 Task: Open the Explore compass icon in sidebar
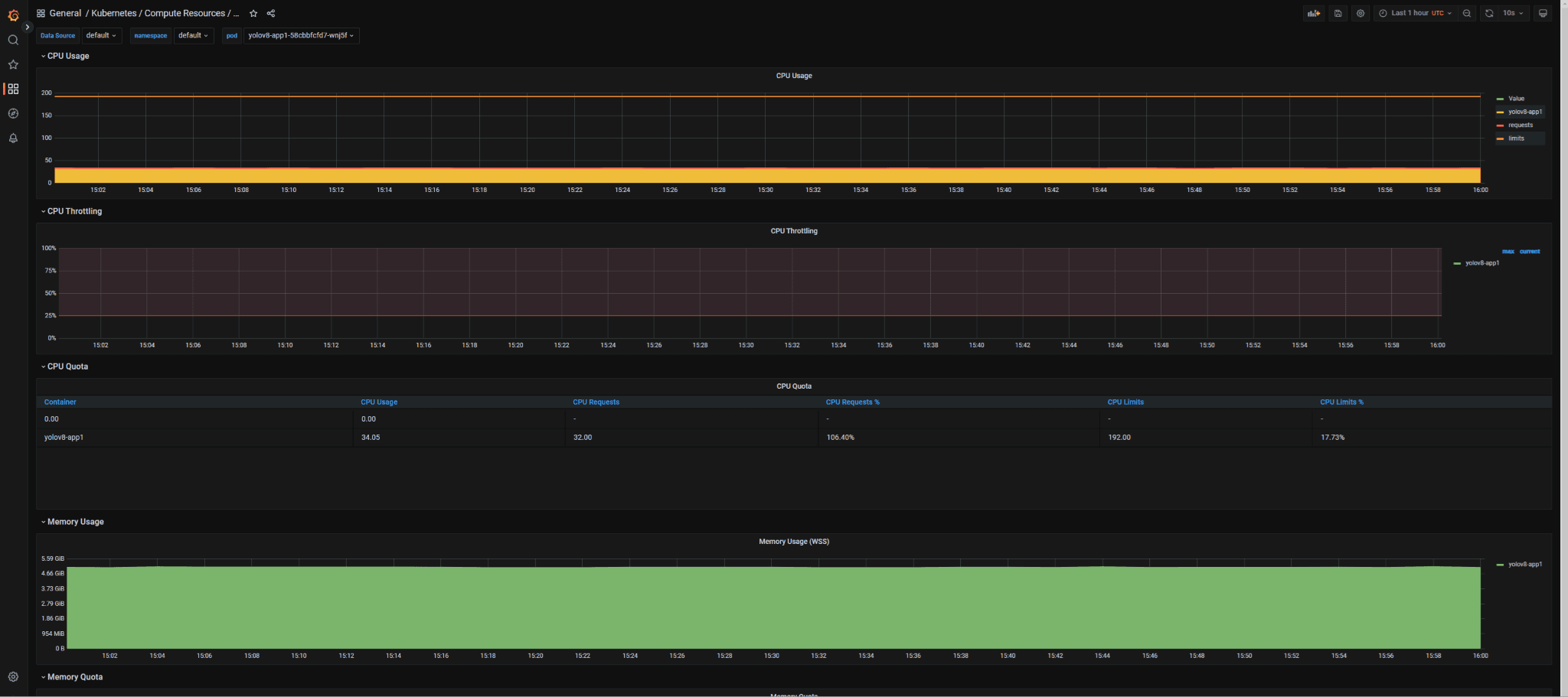coord(13,113)
